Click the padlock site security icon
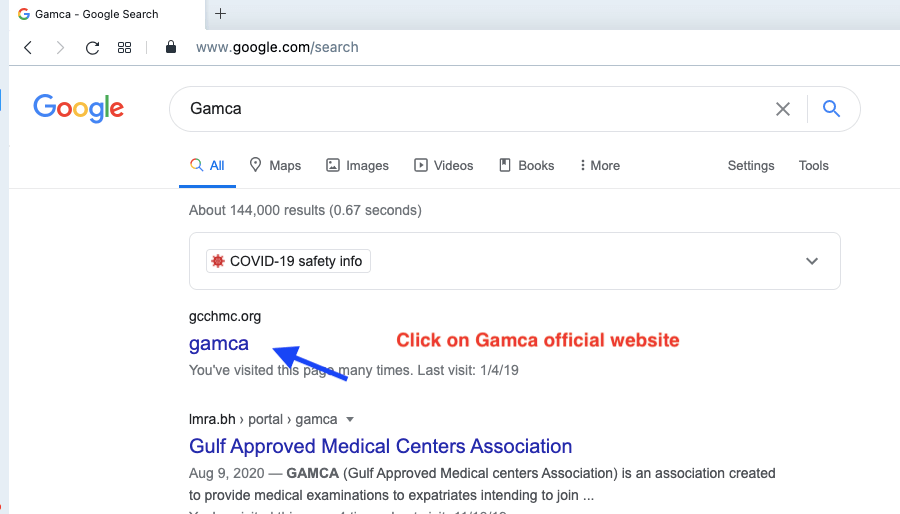Viewport: 900px width, 514px height. [x=170, y=46]
